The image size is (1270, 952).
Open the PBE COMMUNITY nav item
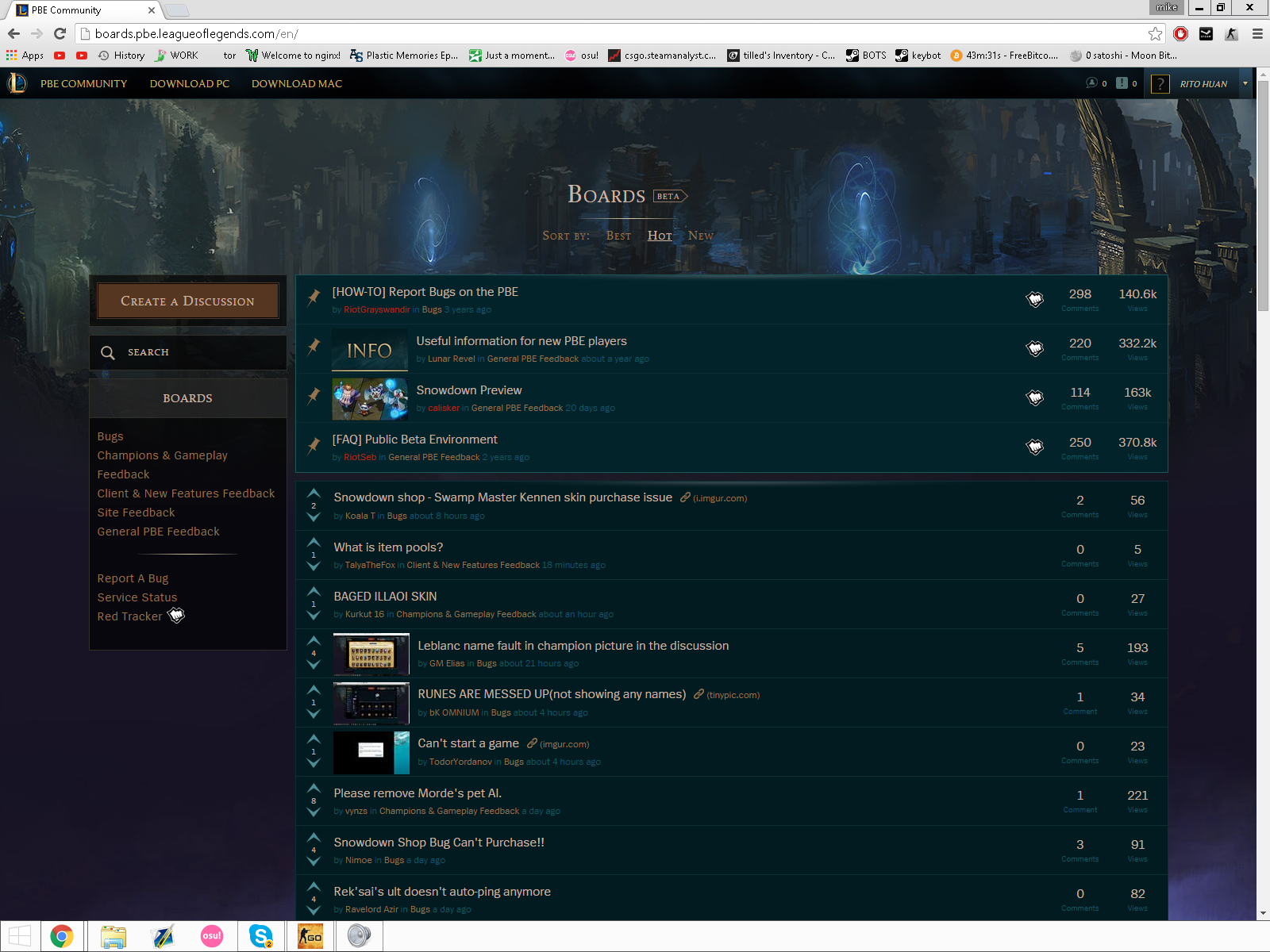pyautogui.click(x=83, y=83)
